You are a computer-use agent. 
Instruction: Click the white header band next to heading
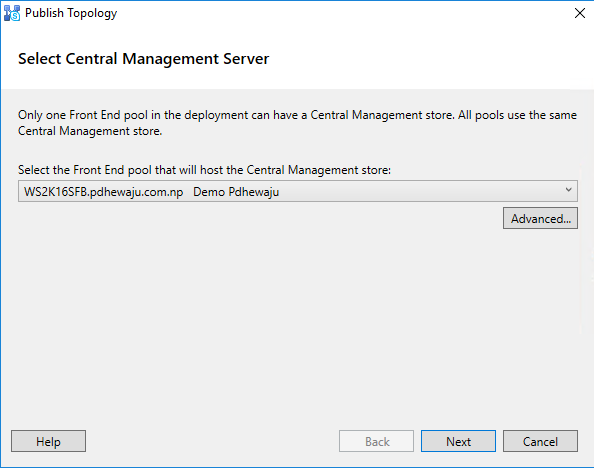click(x=428, y=59)
